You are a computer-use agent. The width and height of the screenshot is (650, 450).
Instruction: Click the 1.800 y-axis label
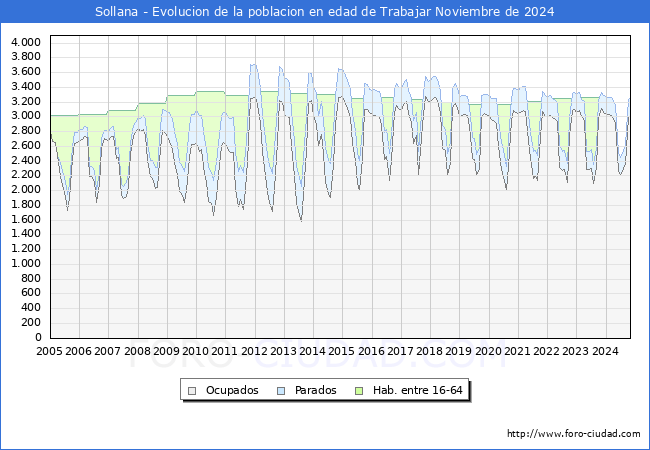coord(26,204)
